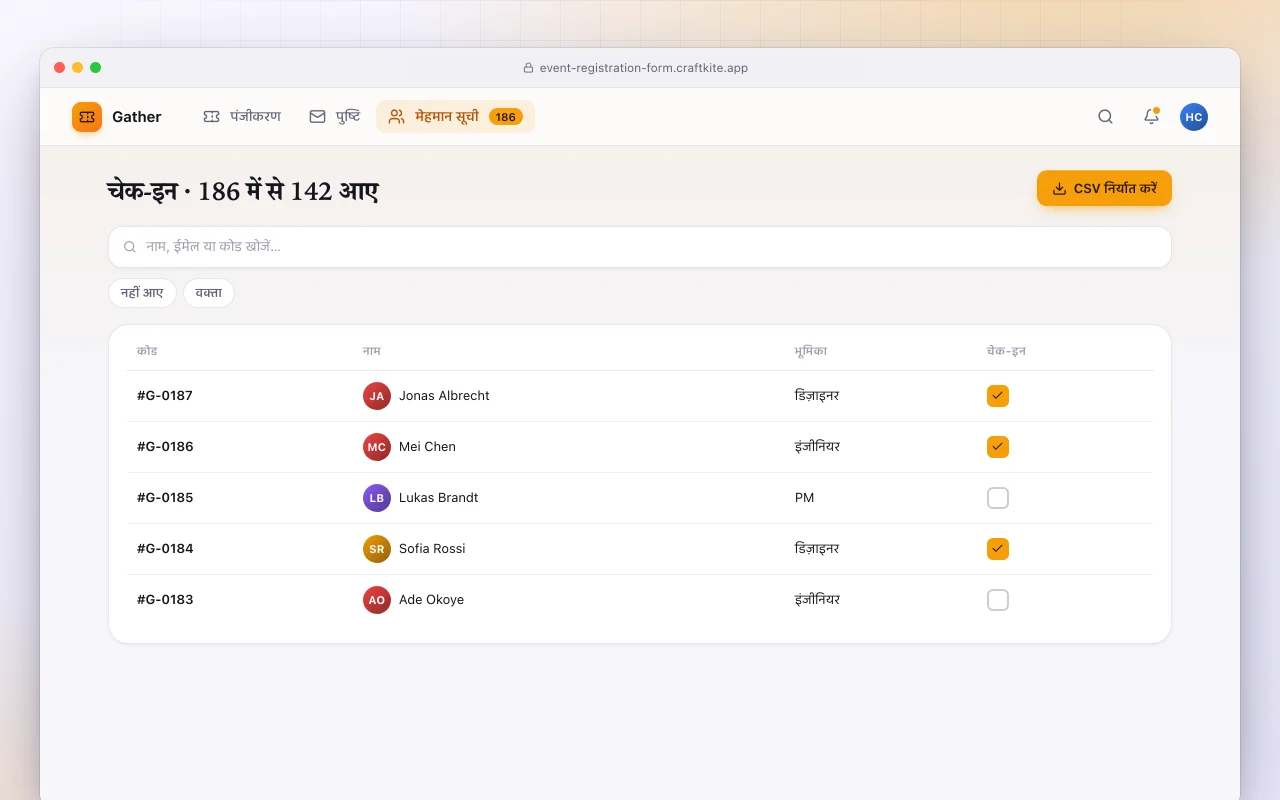Screen dimensions: 1280x800
Task: Switch to the पंजीकरण tab
Action: [x=242, y=117]
